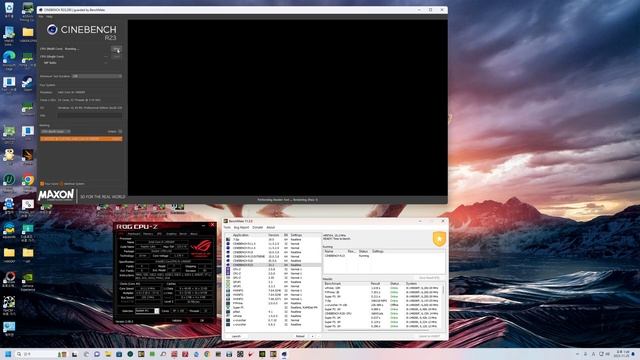The height and width of the screenshot is (360, 640).
Task: Select Super PI row icon in BenchMate
Action: click(228, 307)
